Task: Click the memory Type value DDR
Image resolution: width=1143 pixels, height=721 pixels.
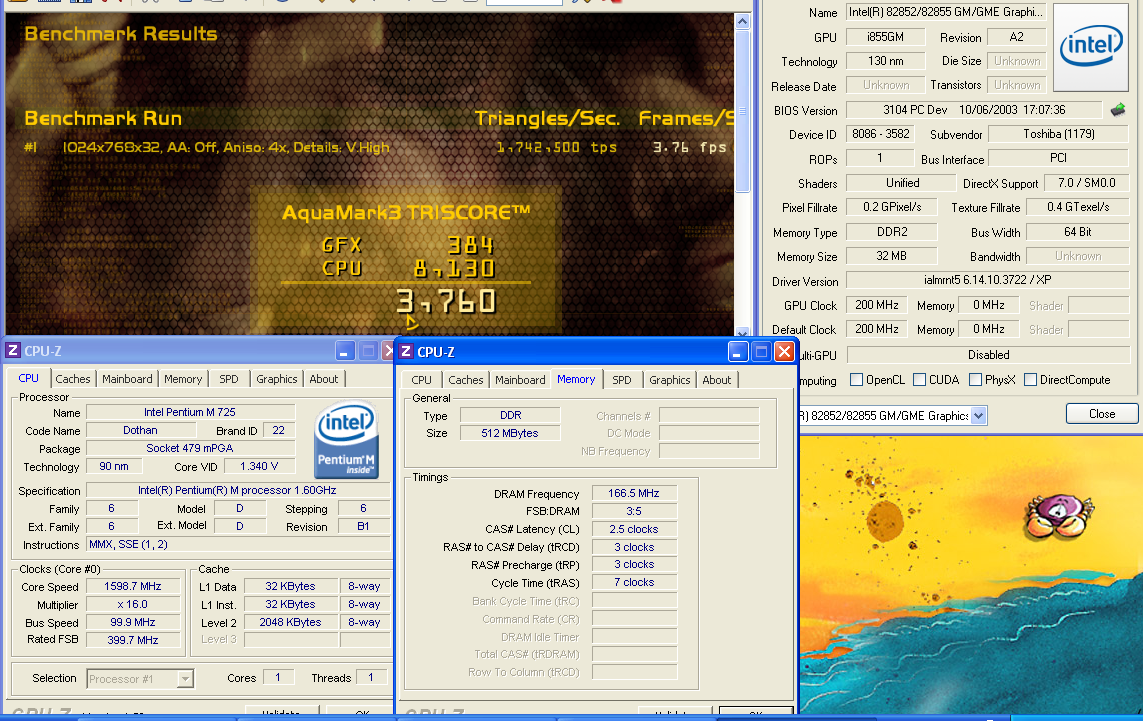Action: pos(510,416)
